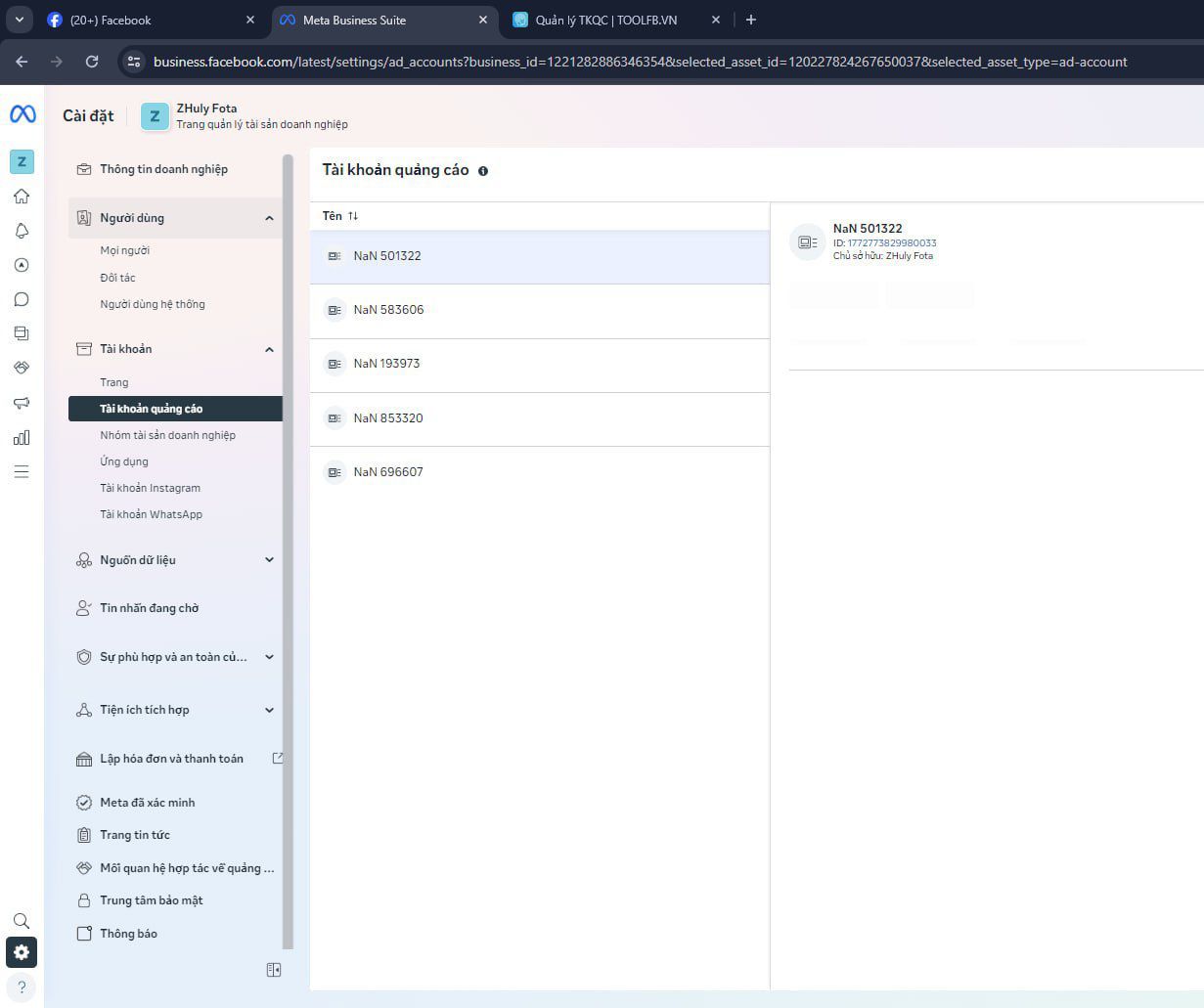Image resolution: width=1204 pixels, height=1008 pixels.
Task: Open Ứng dụng menu item
Action: [124, 461]
